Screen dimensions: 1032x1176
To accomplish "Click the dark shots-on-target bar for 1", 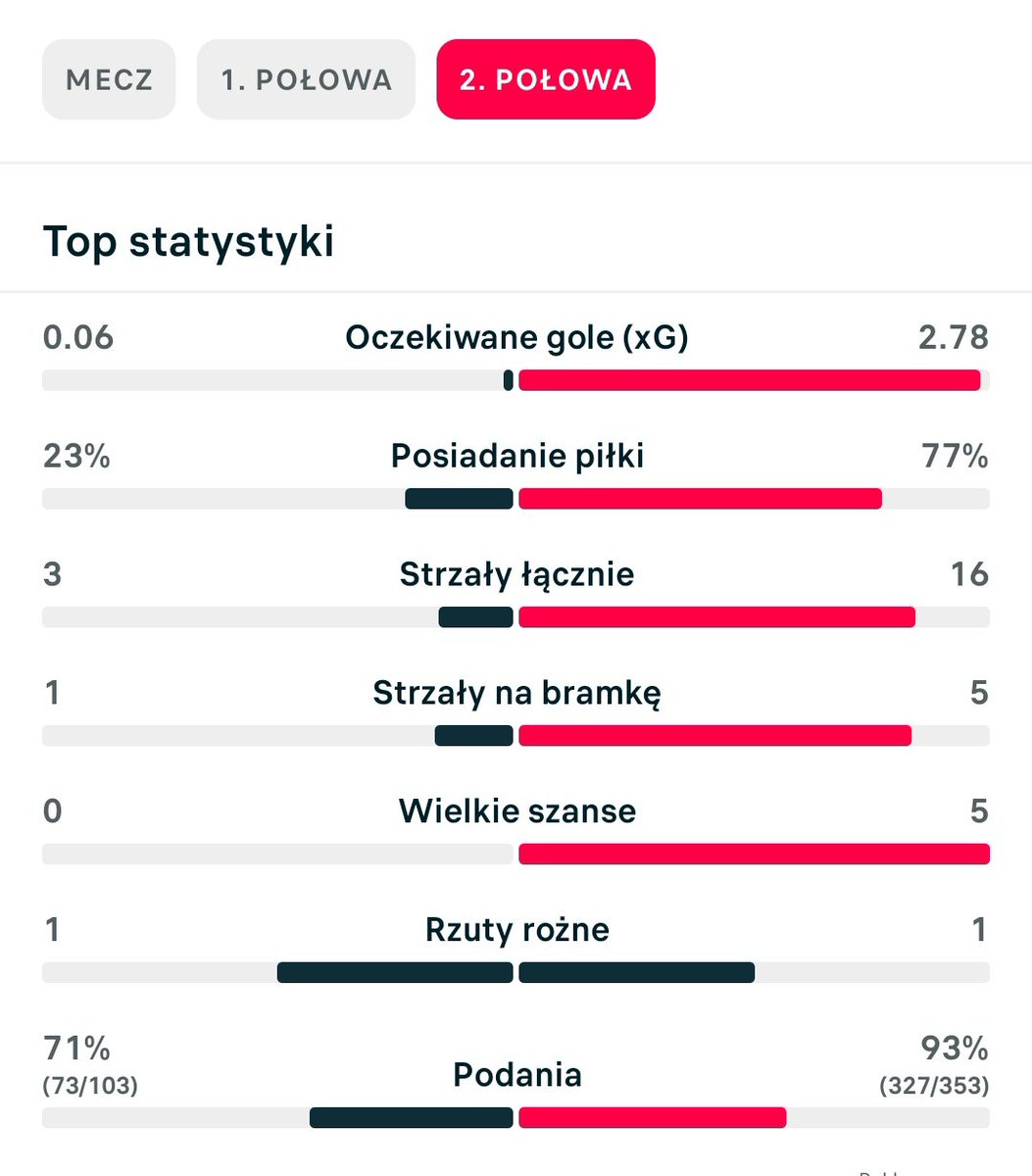I will point(473,735).
